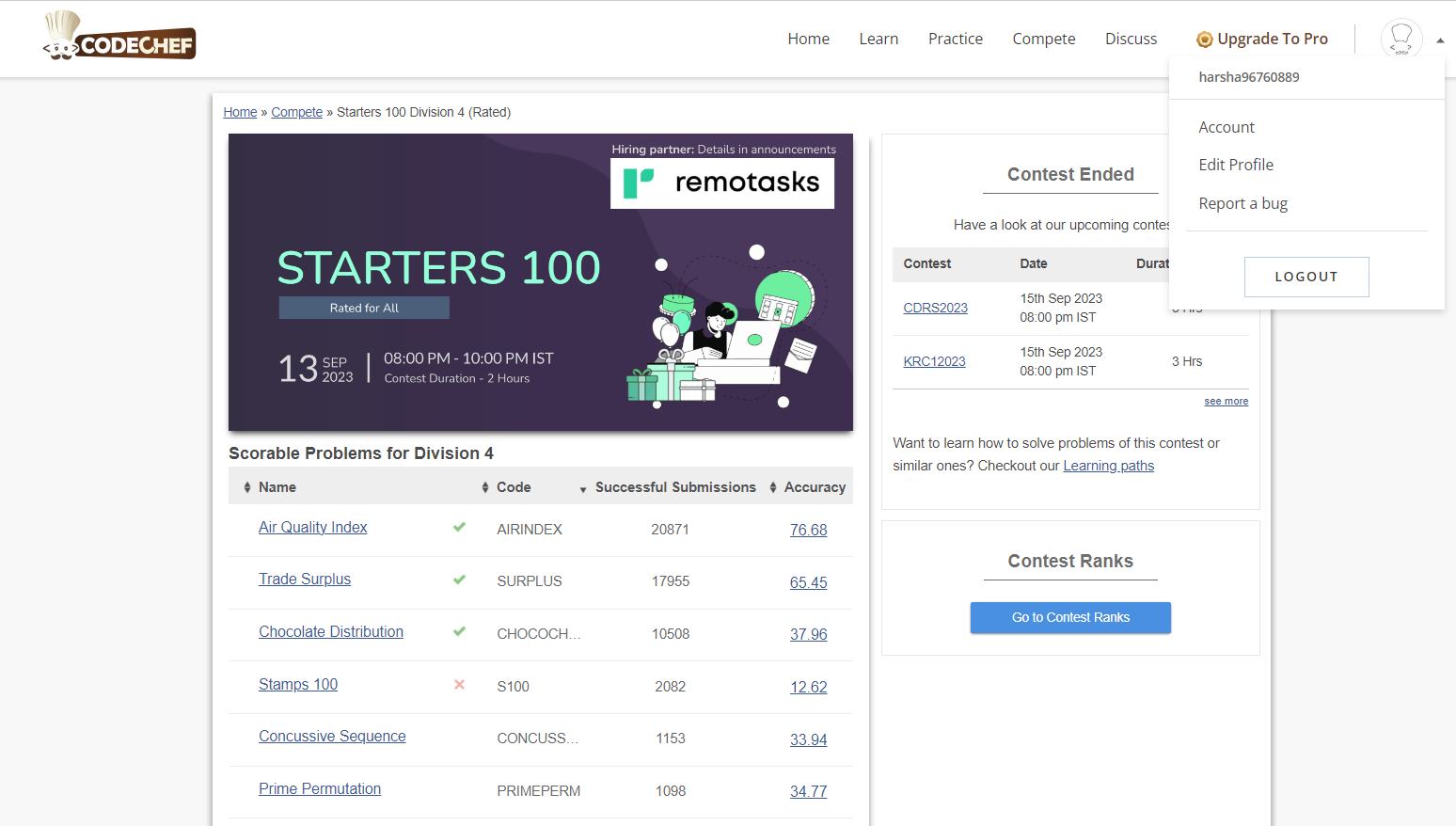The width and height of the screenshot is (1456, 826).
Task: Open the CDRS2023 contest link
Action: pos(935,308)
